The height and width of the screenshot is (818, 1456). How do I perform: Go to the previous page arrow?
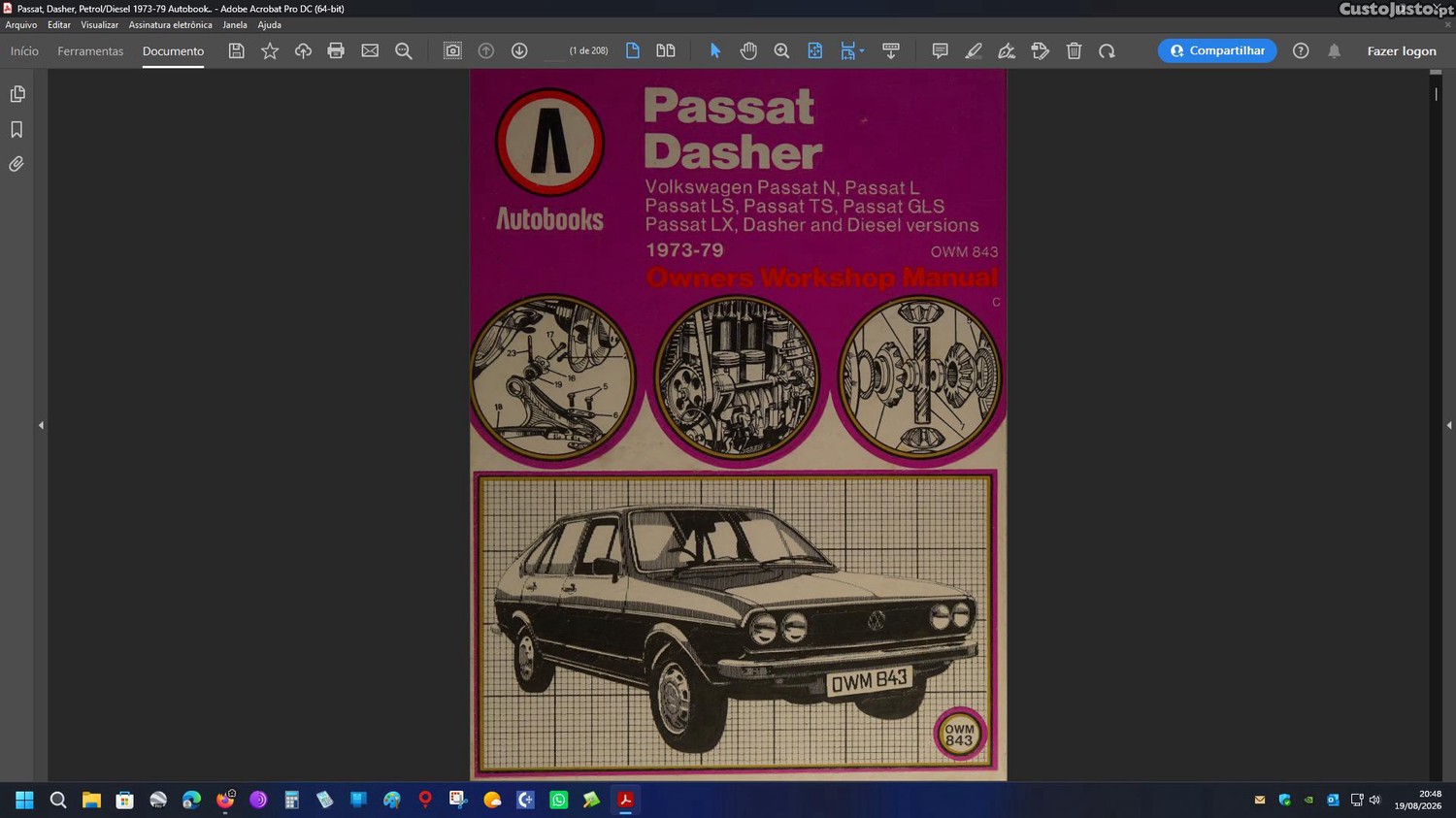[x=486, y=50]
